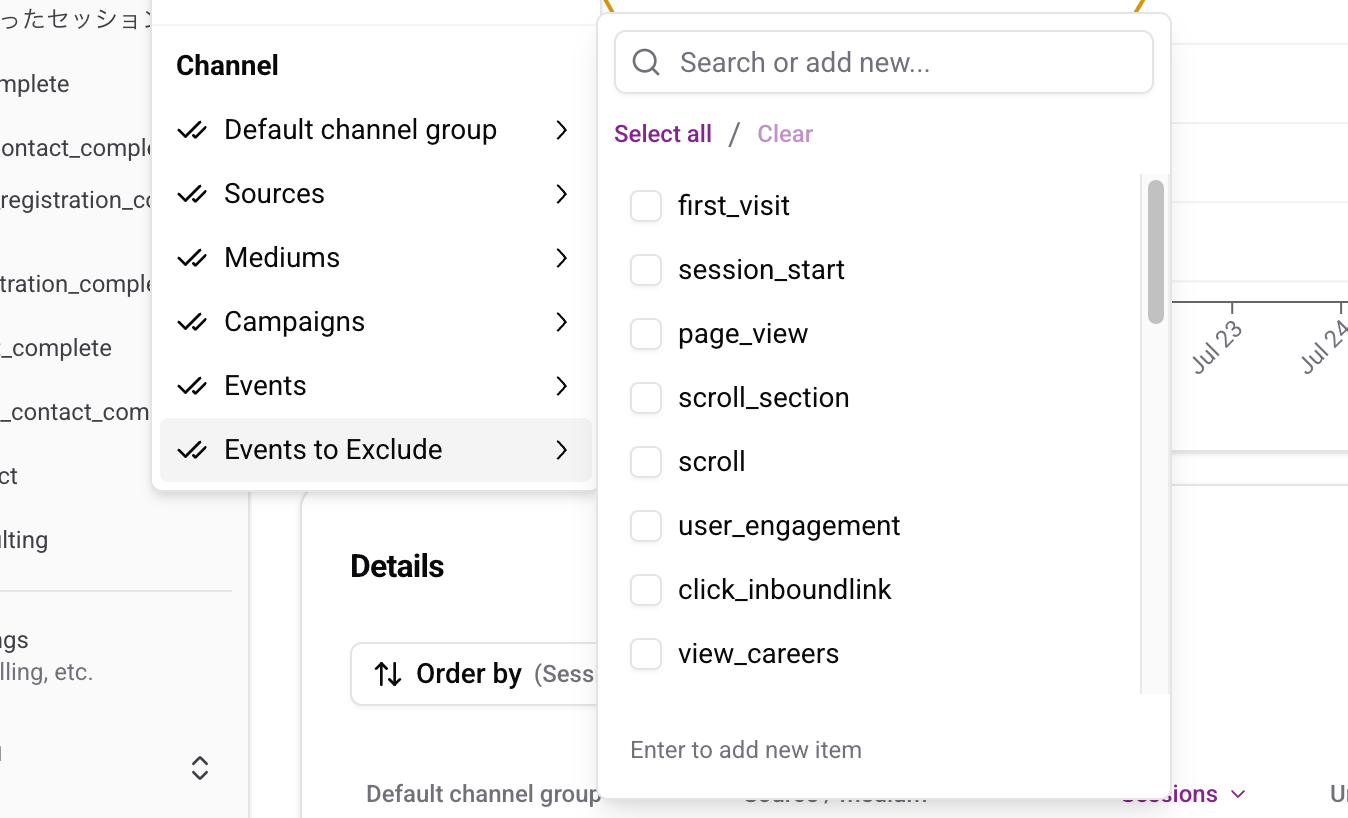Select Mediums menu item
The width and height of the screenshot is (1348, 818).
tap(376, 258)
